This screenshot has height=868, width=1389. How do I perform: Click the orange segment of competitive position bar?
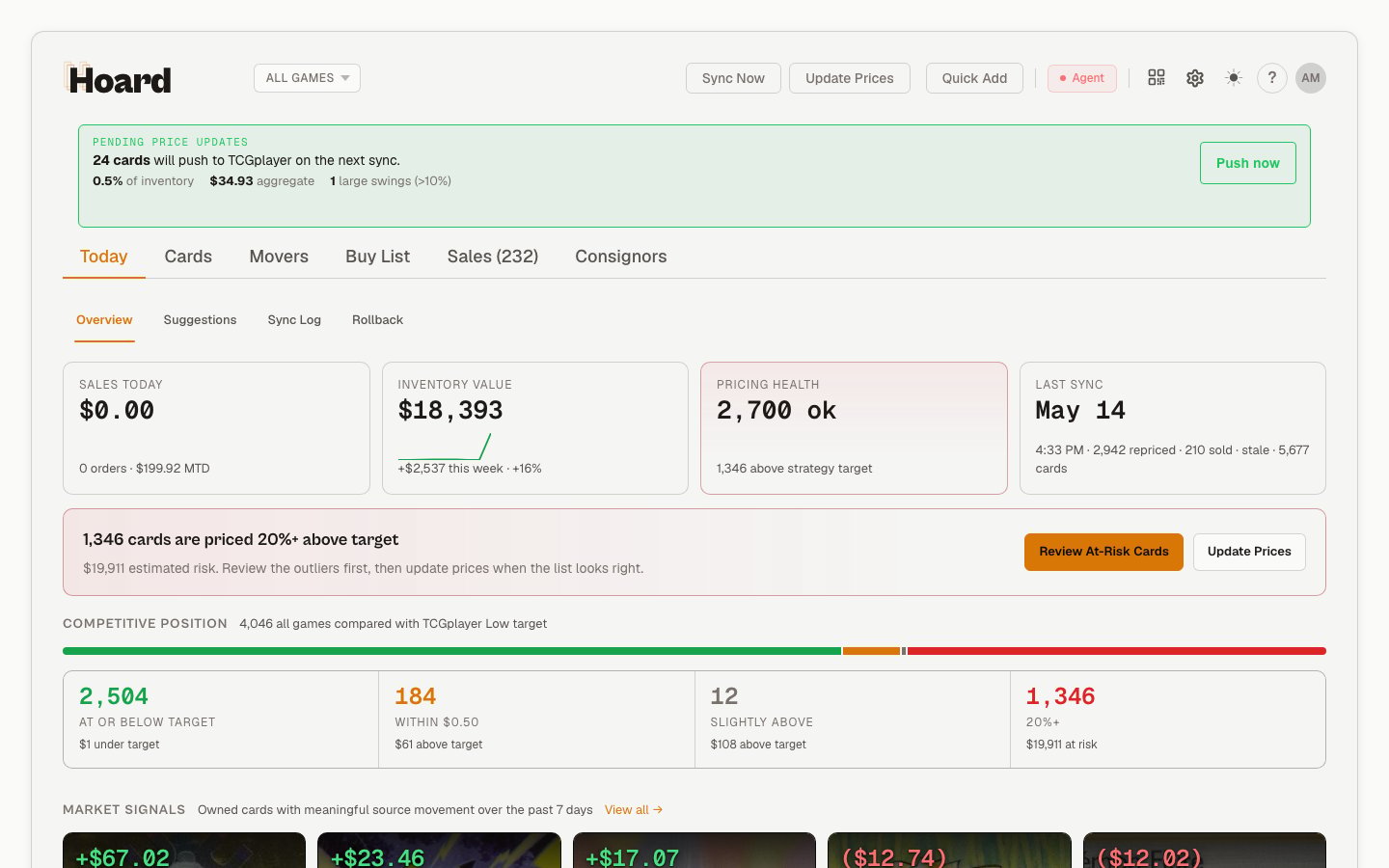coord(871,651)
